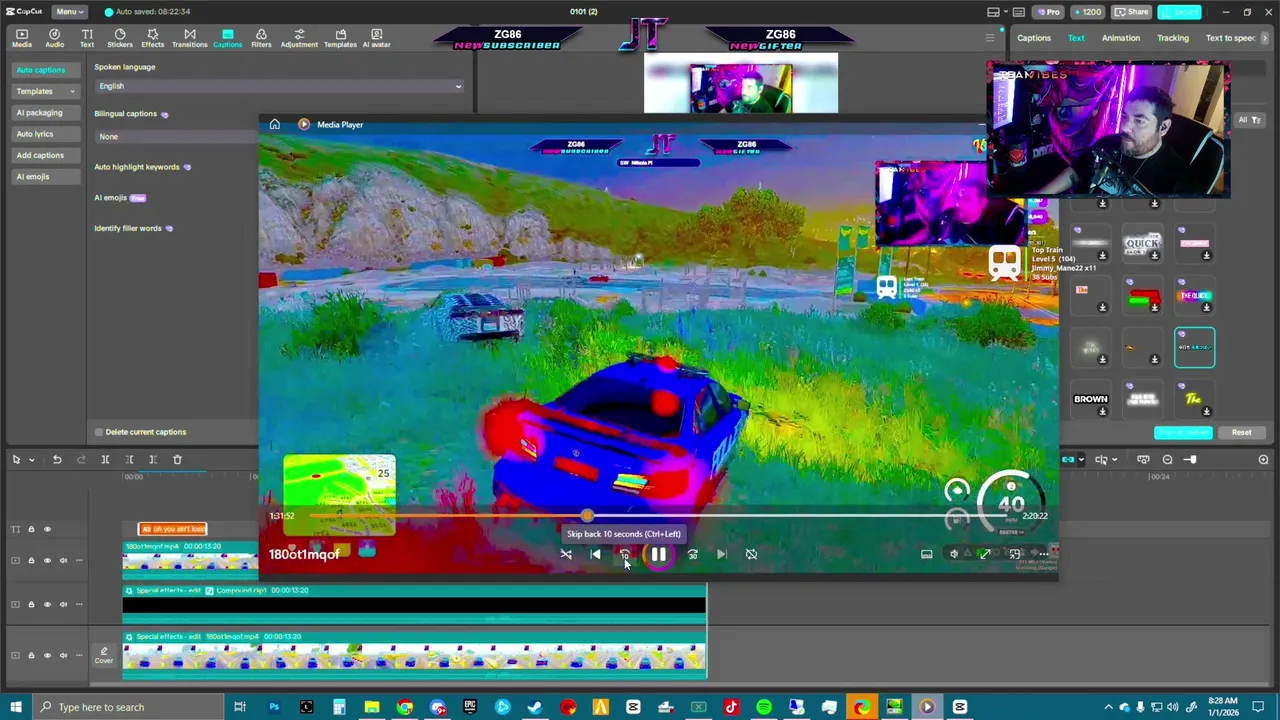This screenshot has width=1280, height=720.
Task: Click the Cover edit button on main track
Action: click(104, 656)
